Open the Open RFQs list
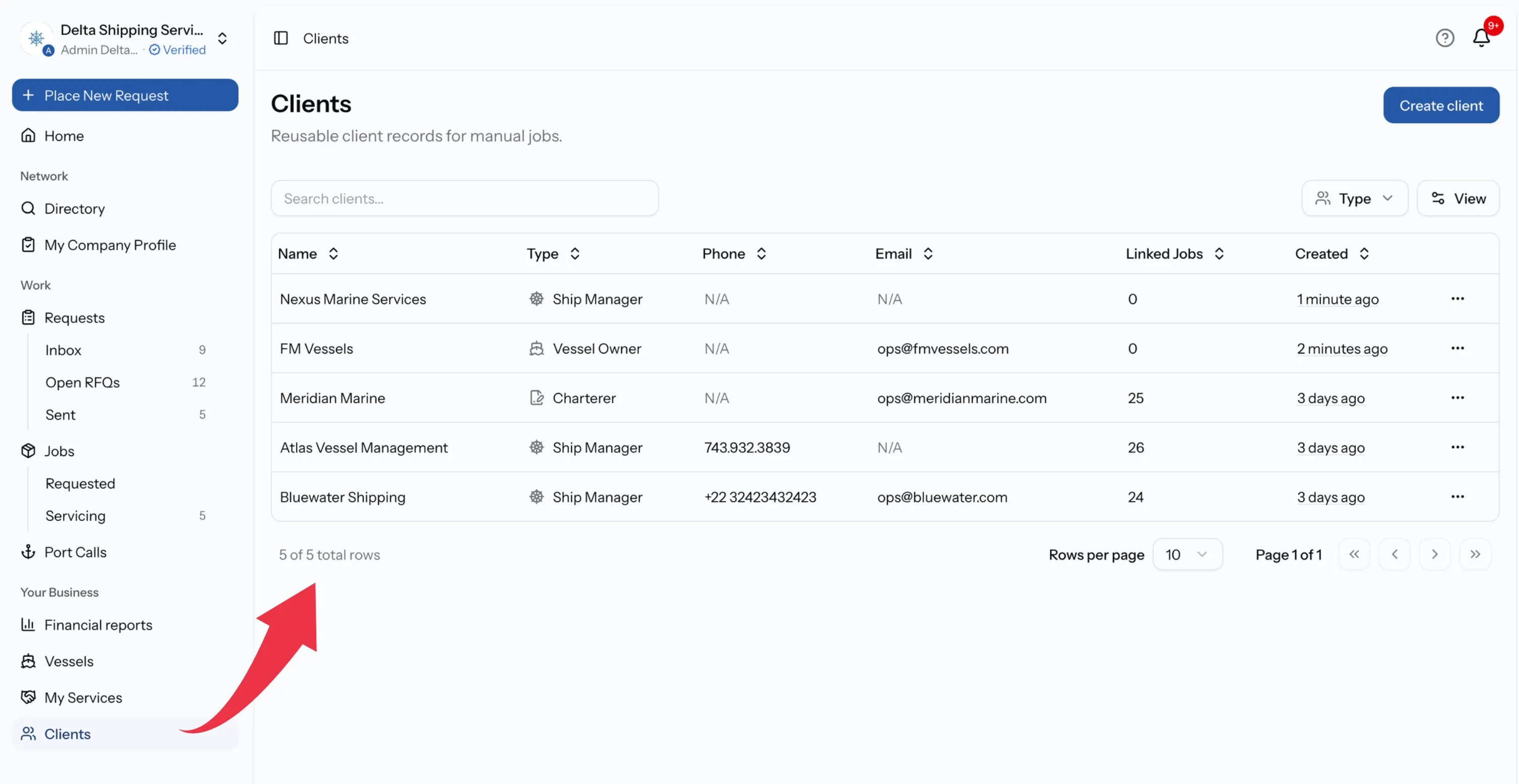The image size is (1519, 784). point(125,382)
